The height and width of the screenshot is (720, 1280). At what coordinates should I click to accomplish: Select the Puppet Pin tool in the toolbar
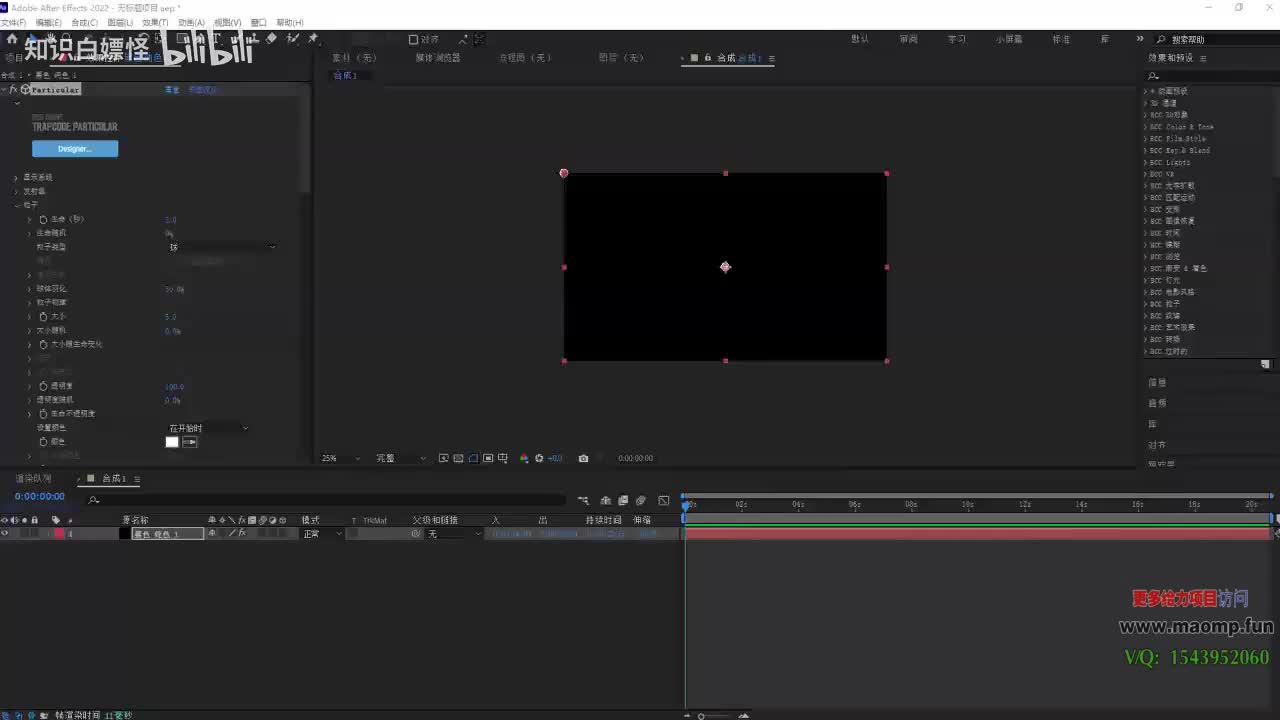[313, 39]
